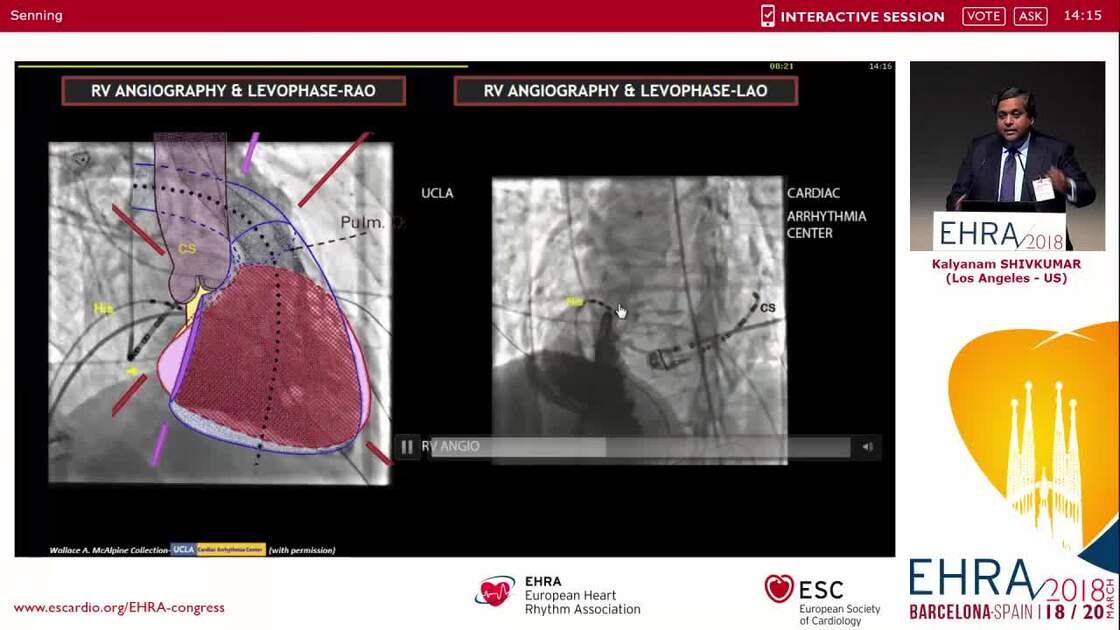Open the Senning session title
The width and height of the screenshot is (1120, 630).
(x=36, y=15)
